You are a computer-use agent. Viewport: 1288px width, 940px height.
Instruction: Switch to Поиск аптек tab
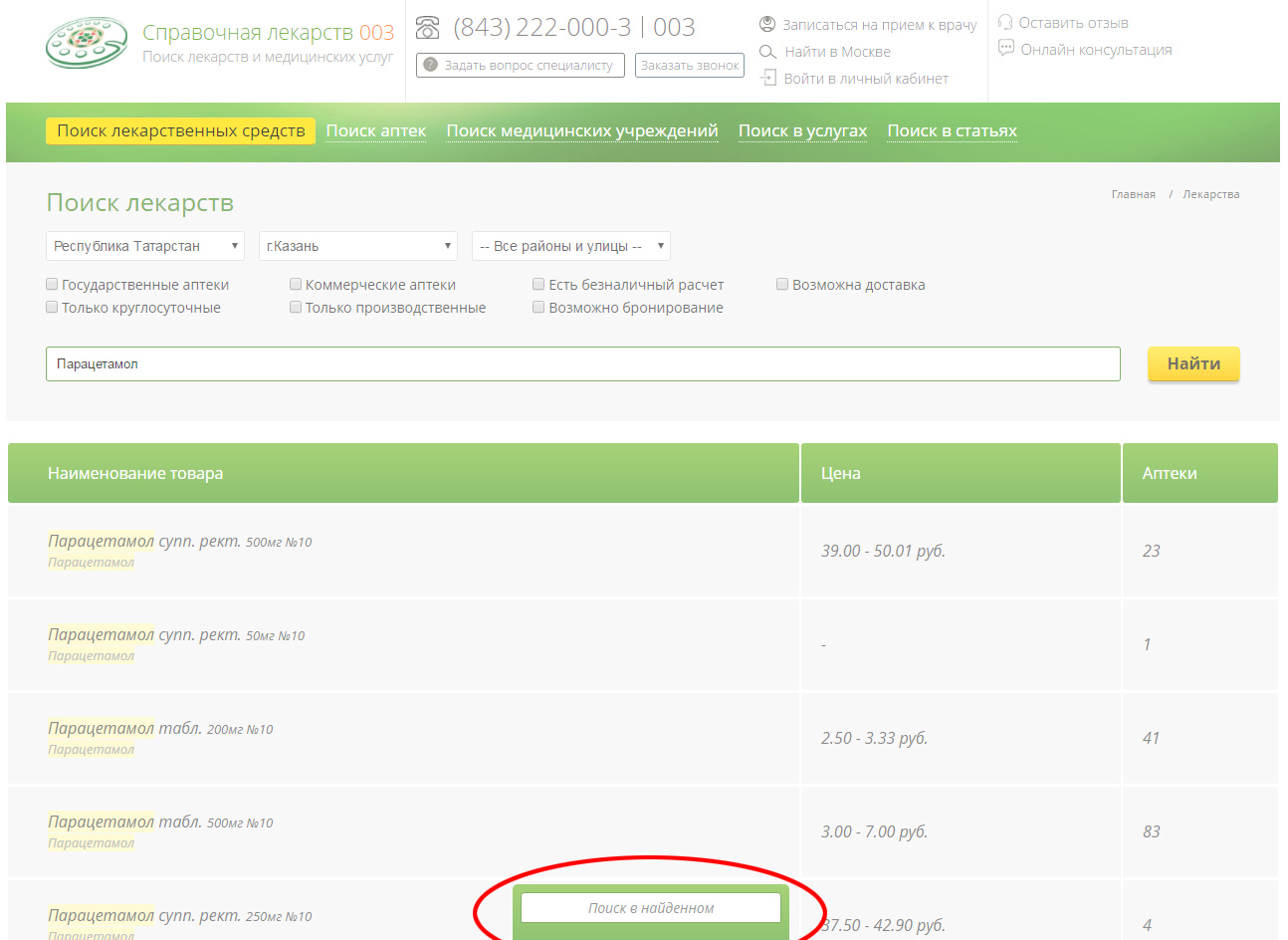tap(375, 130)
